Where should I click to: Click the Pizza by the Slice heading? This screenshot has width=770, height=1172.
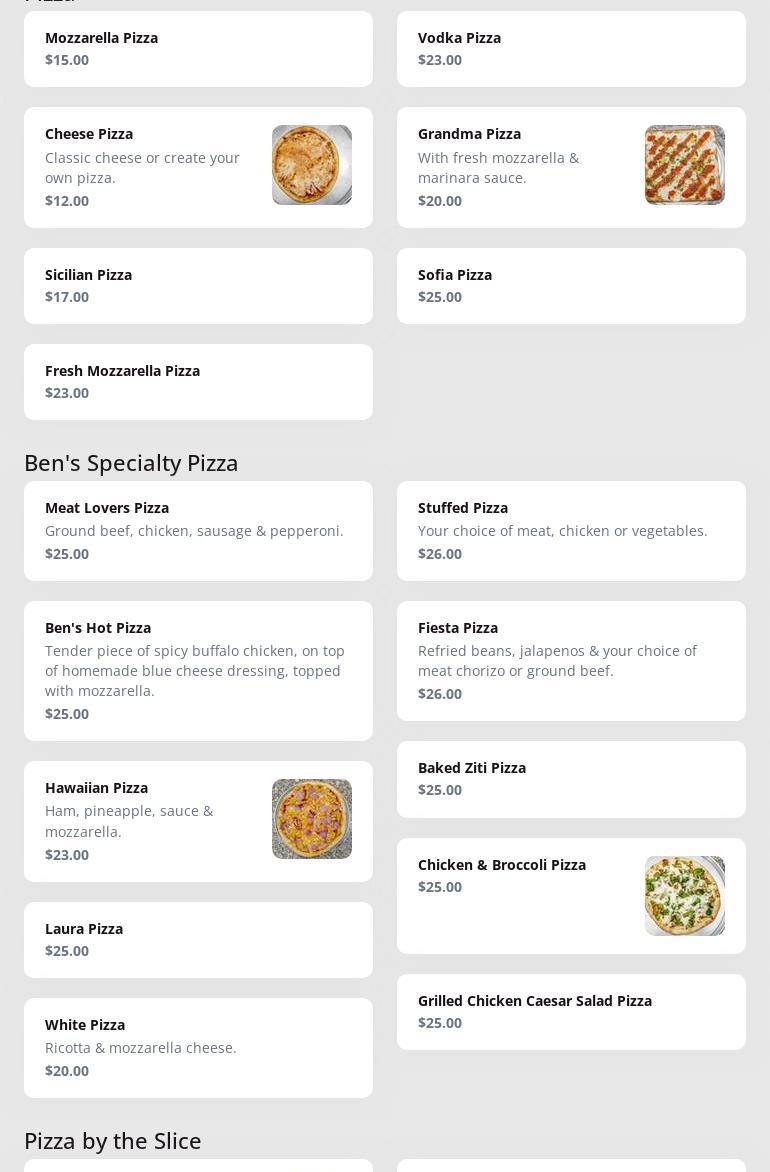(x=113, y=1141)
